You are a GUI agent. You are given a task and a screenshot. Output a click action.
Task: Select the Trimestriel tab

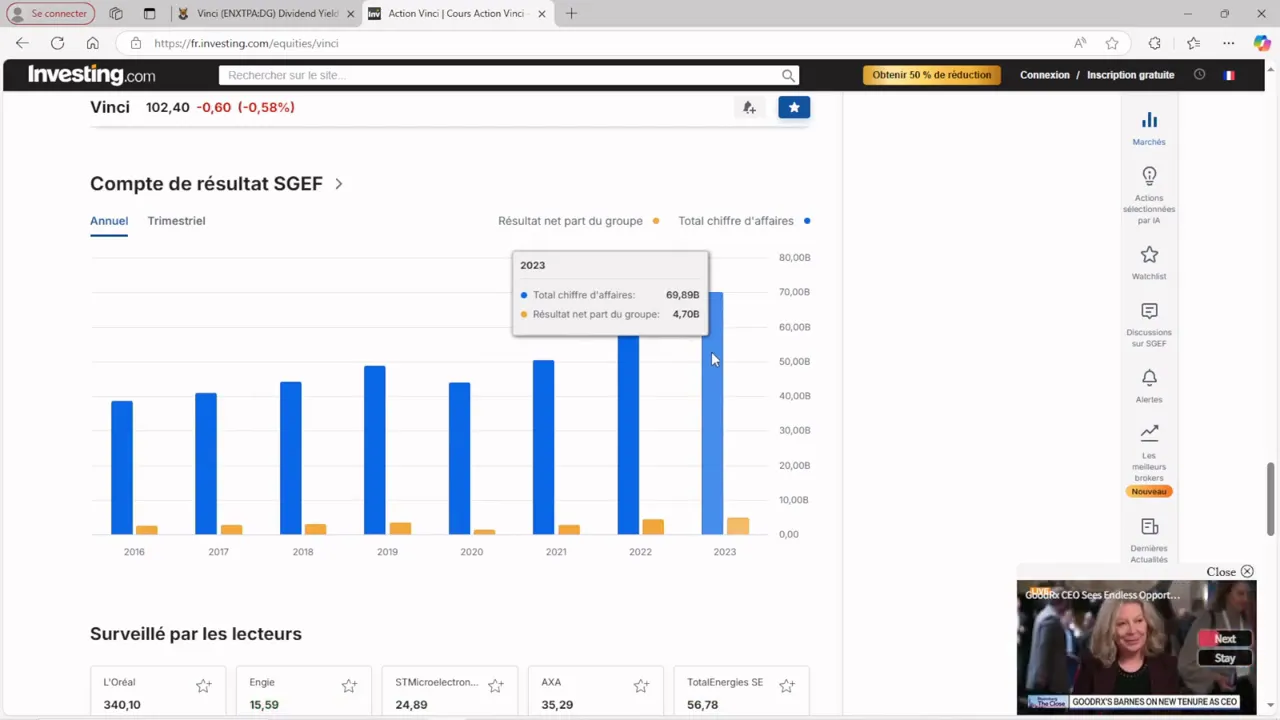tap(176, 221)
